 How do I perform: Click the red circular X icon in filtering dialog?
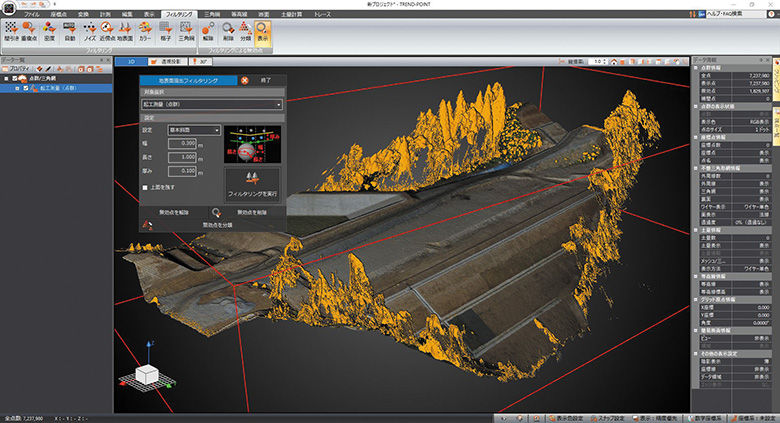[x=244, y=80]
